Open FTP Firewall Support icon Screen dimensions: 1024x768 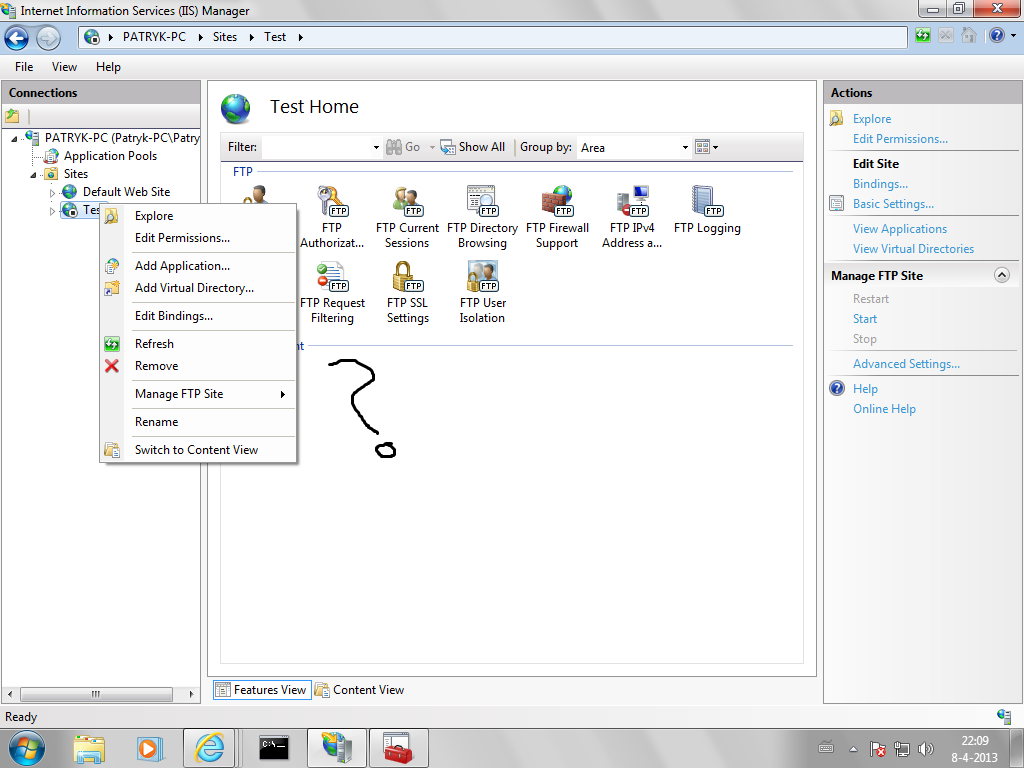(557, 217)
